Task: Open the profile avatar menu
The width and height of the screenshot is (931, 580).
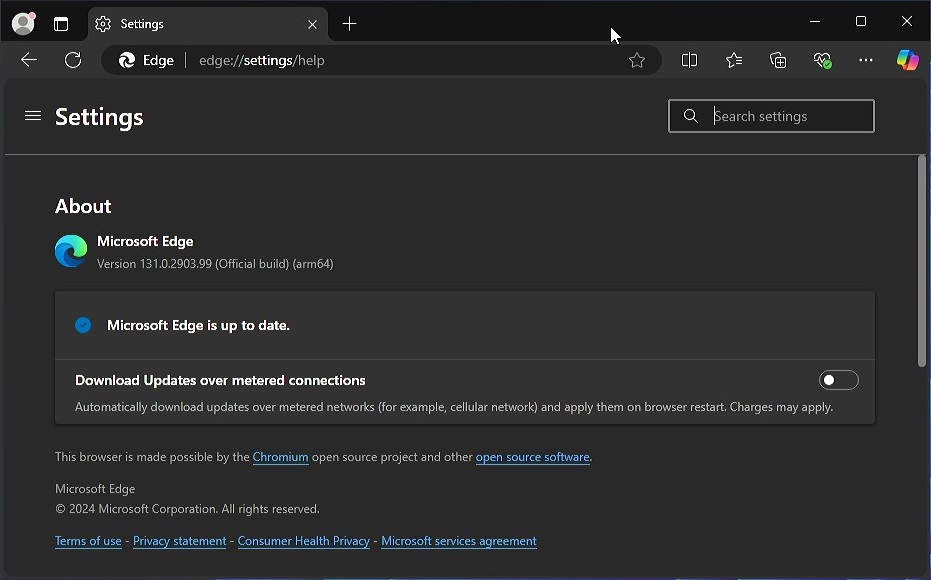Action: (22, 23)
